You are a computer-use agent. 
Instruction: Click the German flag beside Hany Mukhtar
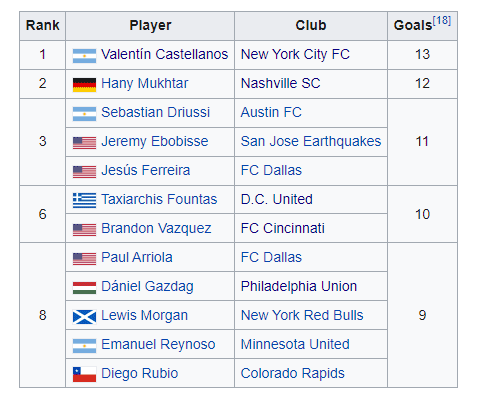click(84, 85)
